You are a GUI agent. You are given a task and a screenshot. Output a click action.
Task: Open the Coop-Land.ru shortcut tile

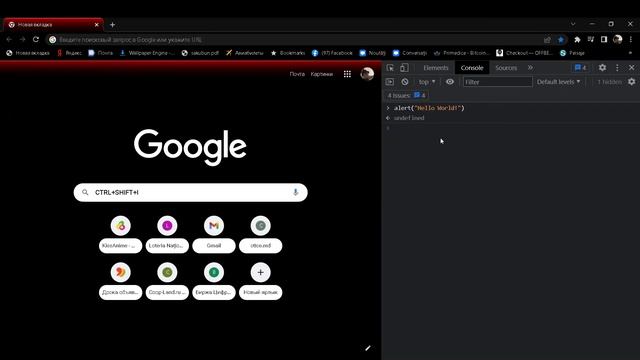click(x=167, y=281)
